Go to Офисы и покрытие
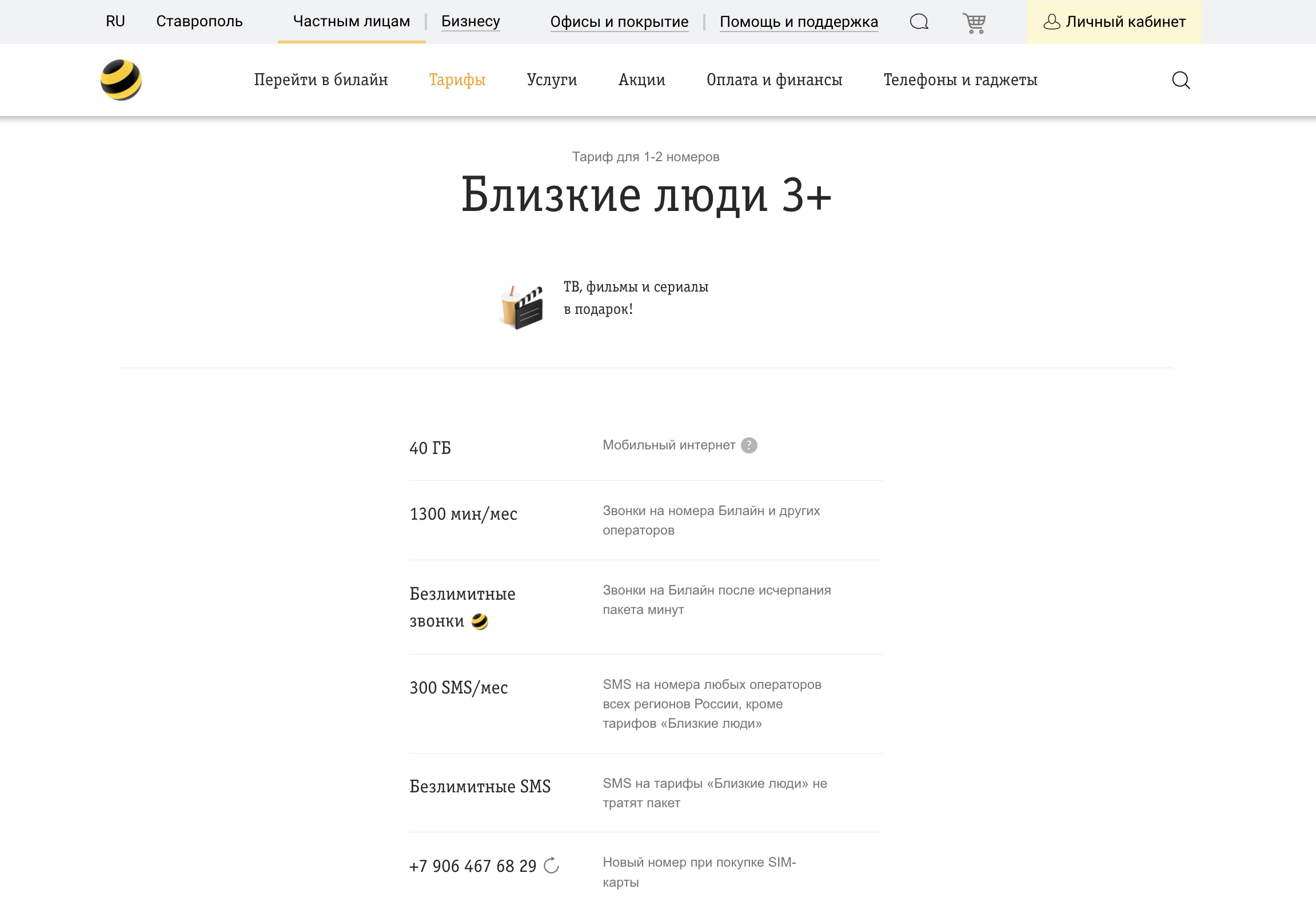The image size is (1316, 917). click(620, 22)
